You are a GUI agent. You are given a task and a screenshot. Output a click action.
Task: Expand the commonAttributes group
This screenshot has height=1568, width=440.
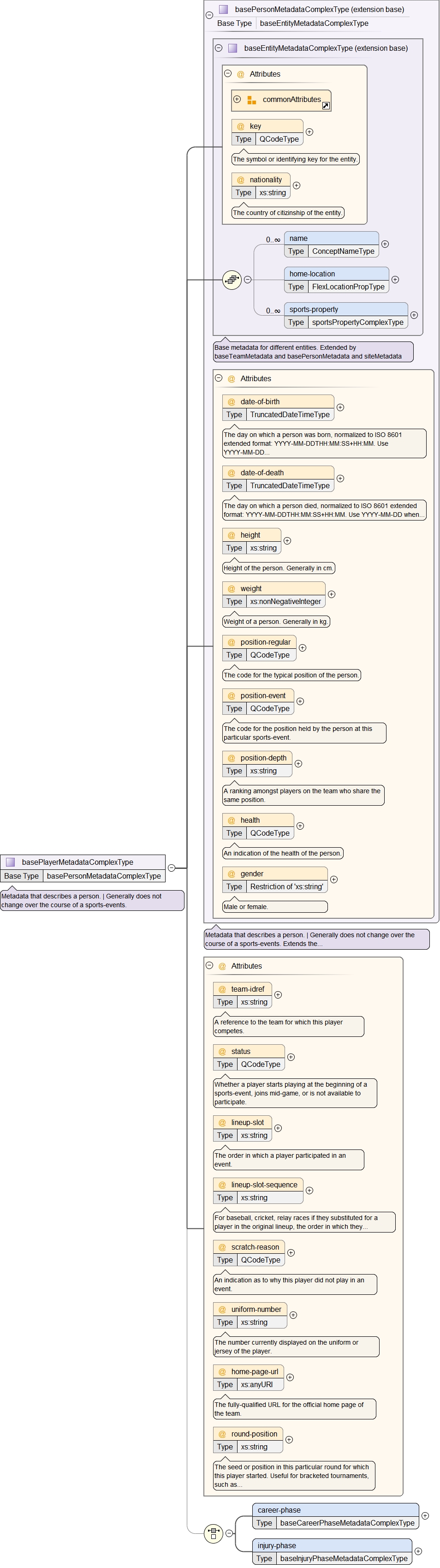tap(238, 99)
